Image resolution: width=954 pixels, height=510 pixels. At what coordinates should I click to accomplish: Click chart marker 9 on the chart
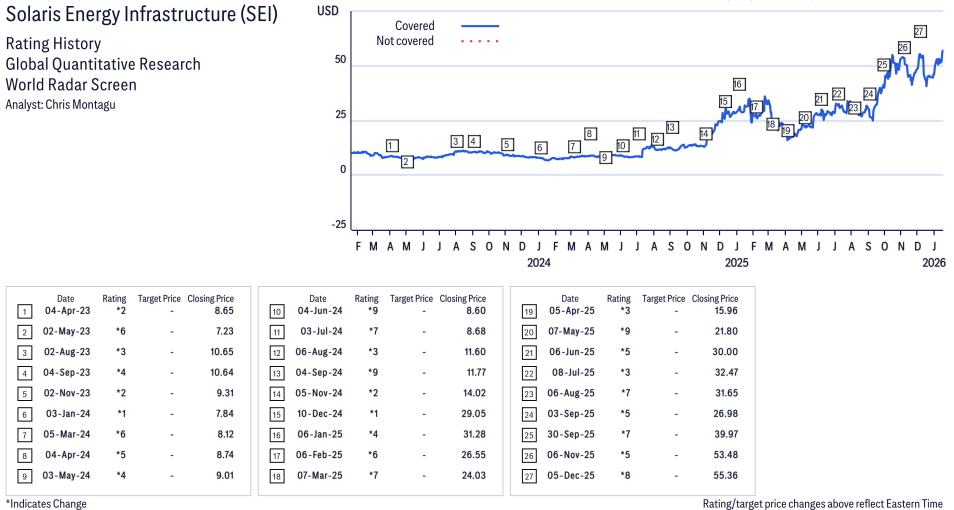click(x=604, y=157)
